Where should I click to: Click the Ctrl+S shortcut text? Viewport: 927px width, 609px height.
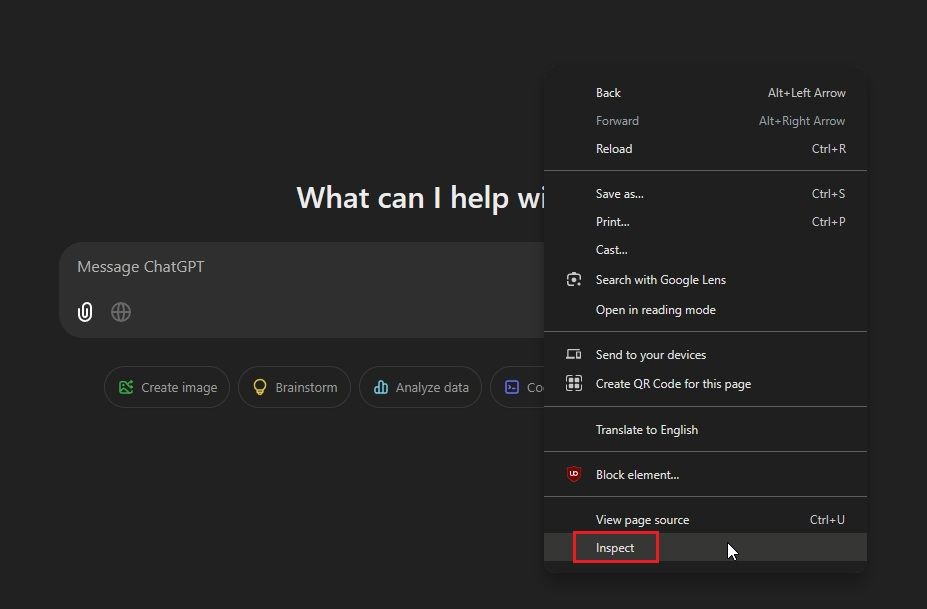click(x=828, y=193)
